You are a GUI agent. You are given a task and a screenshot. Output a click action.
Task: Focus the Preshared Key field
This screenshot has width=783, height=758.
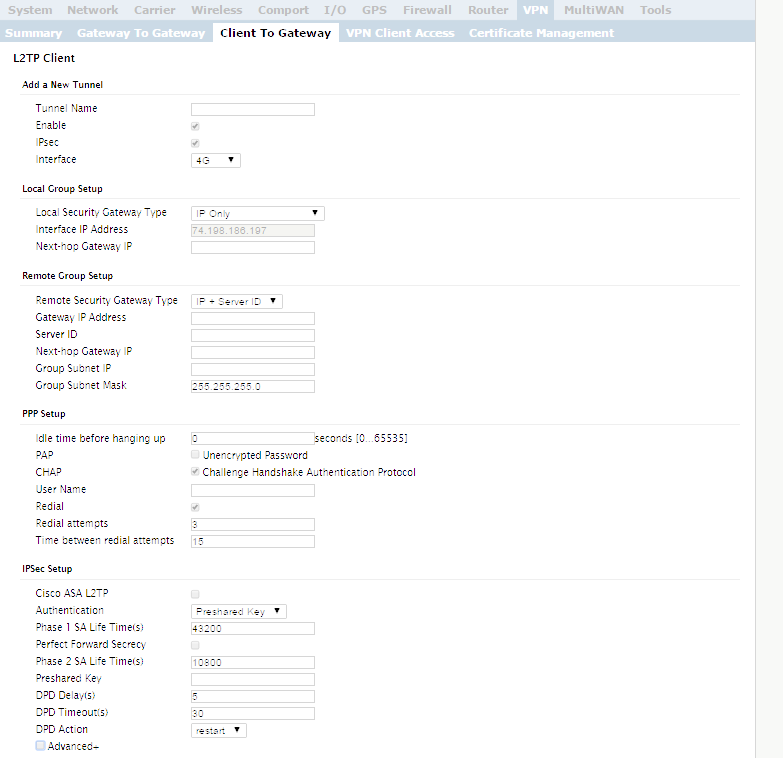click(x=253, y=679)
